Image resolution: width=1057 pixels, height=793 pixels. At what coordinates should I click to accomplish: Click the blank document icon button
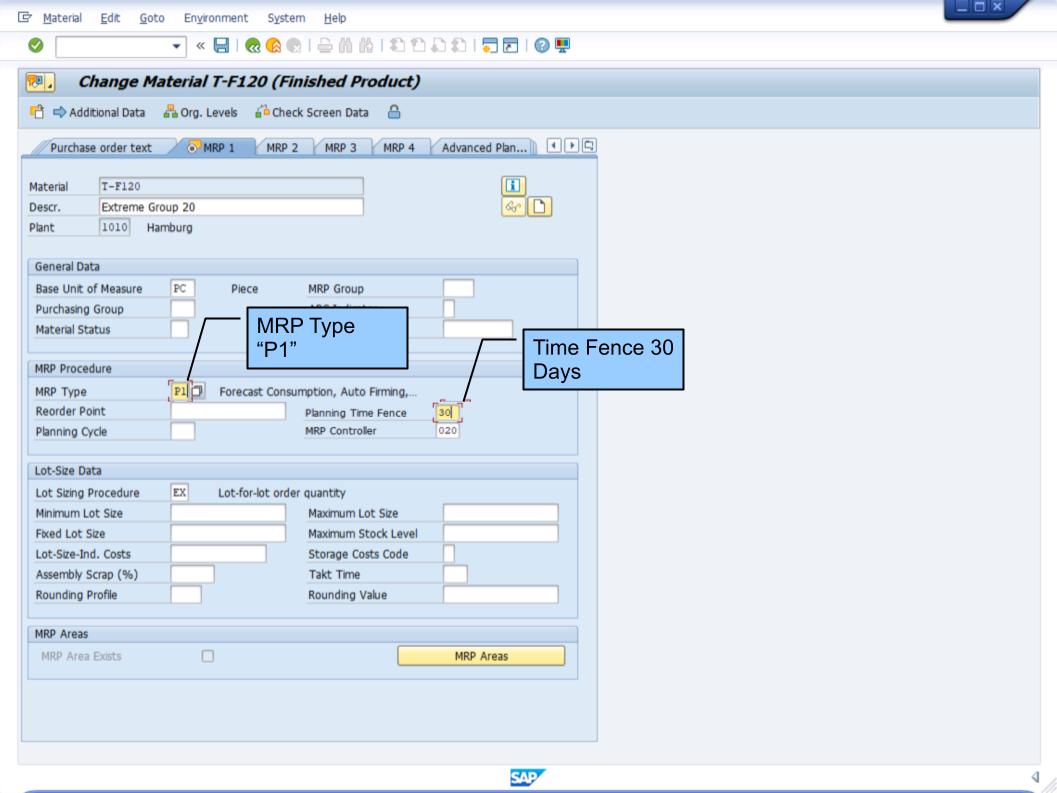[x=539, y=206]
